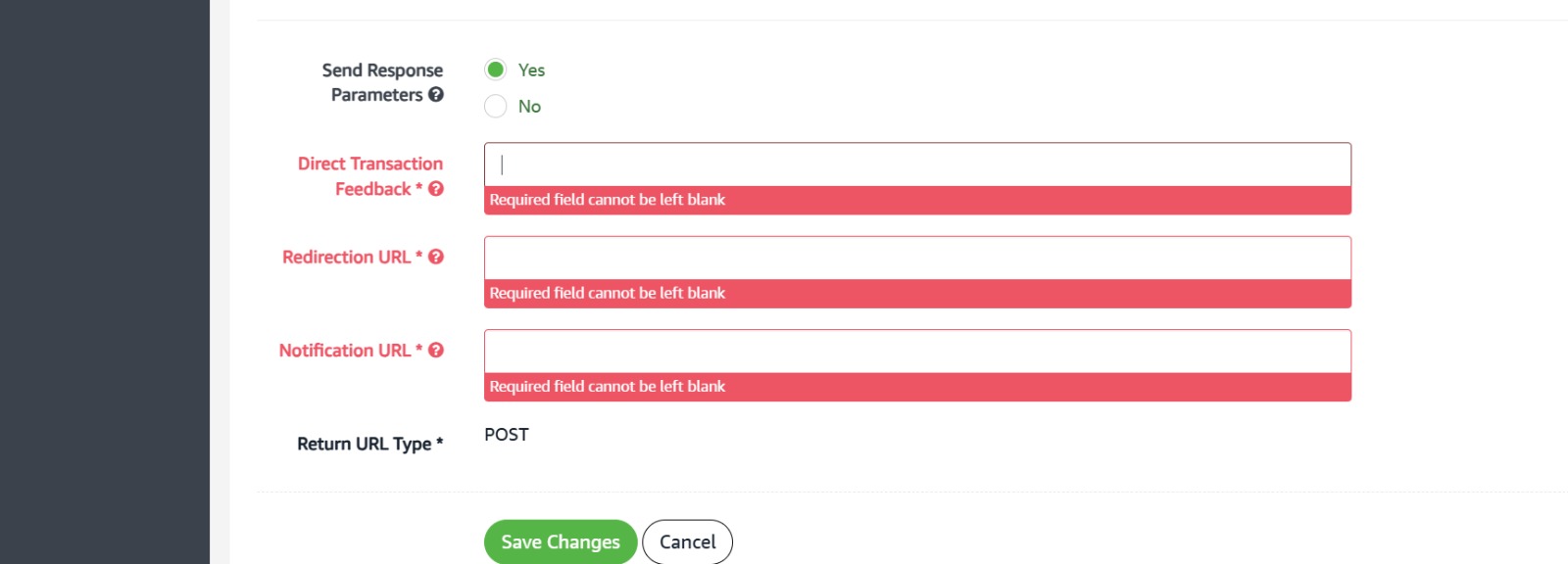1568x564 pixels.
Task: Select the Yes radio button
Action: 496,70
